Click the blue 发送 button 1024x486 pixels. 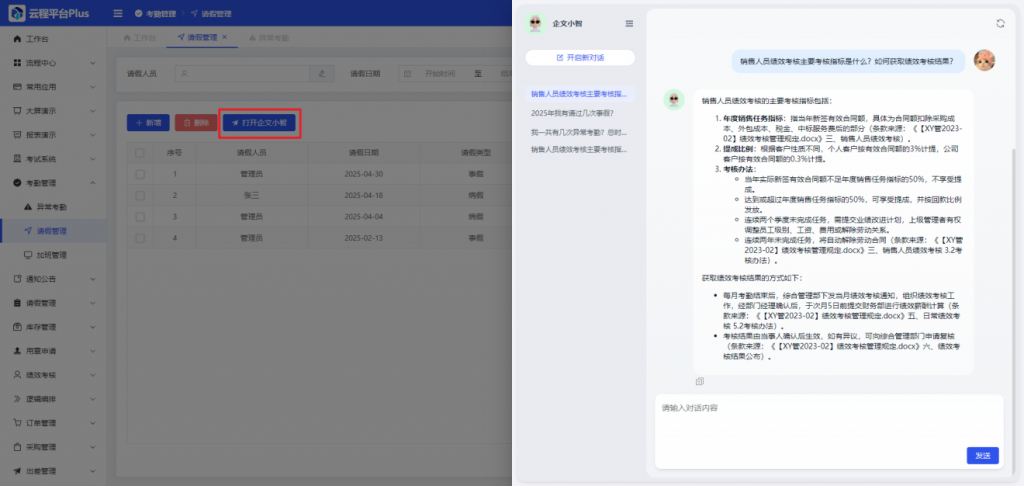coord(983,455)
